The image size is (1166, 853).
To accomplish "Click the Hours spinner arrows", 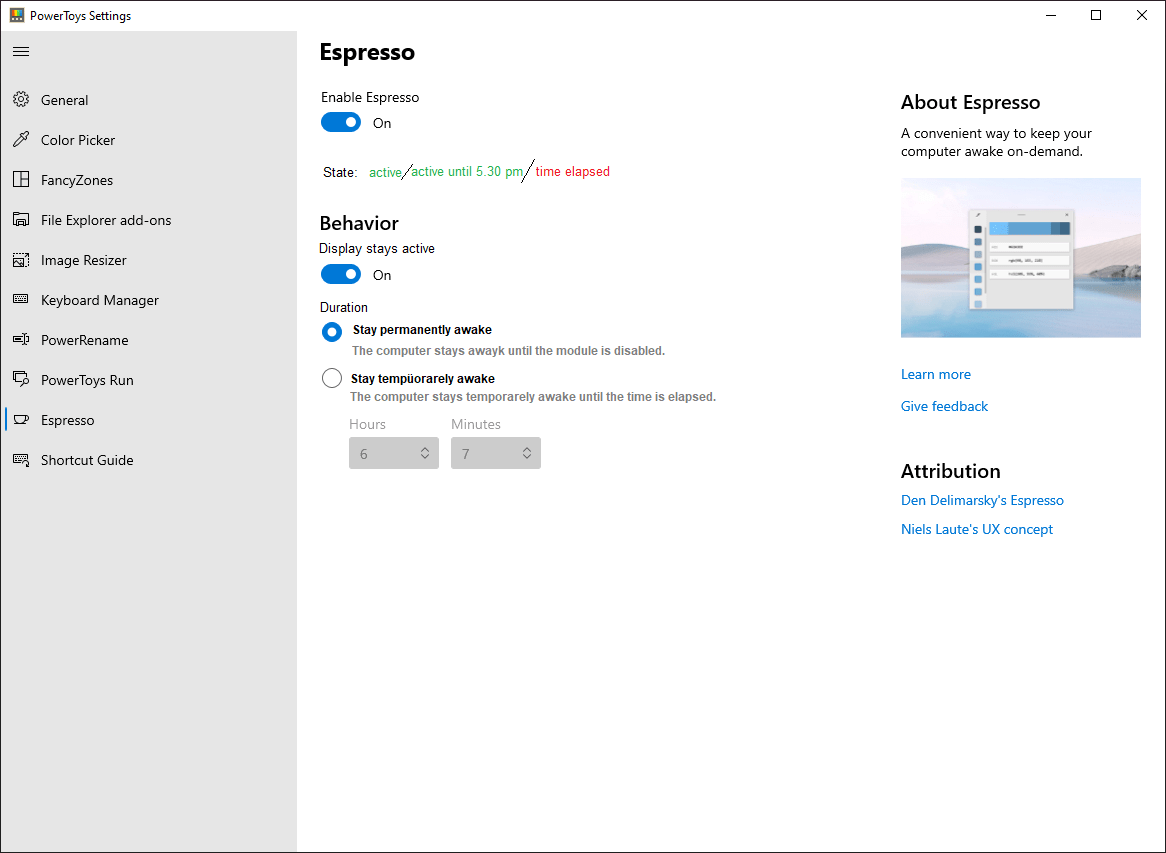I will point(425,453).
